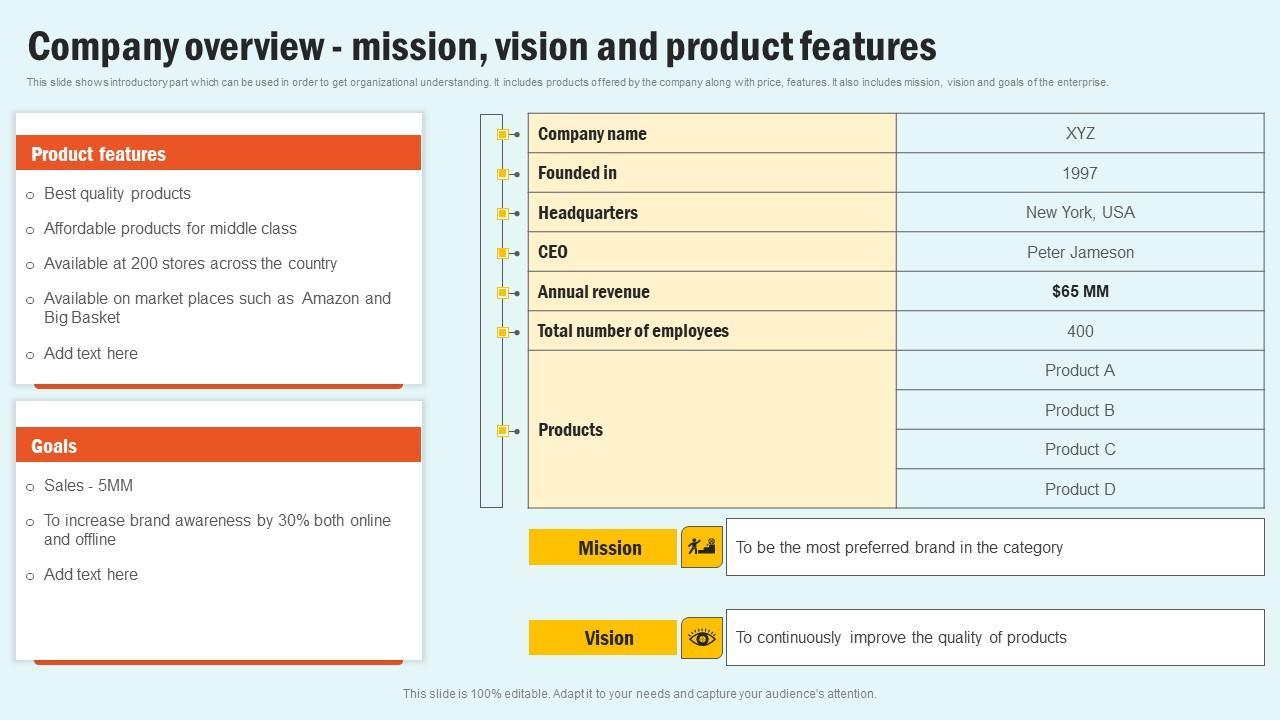Click the vision statement text box
The height and width of the screenshot is (720, 1280).
point(995,638)
